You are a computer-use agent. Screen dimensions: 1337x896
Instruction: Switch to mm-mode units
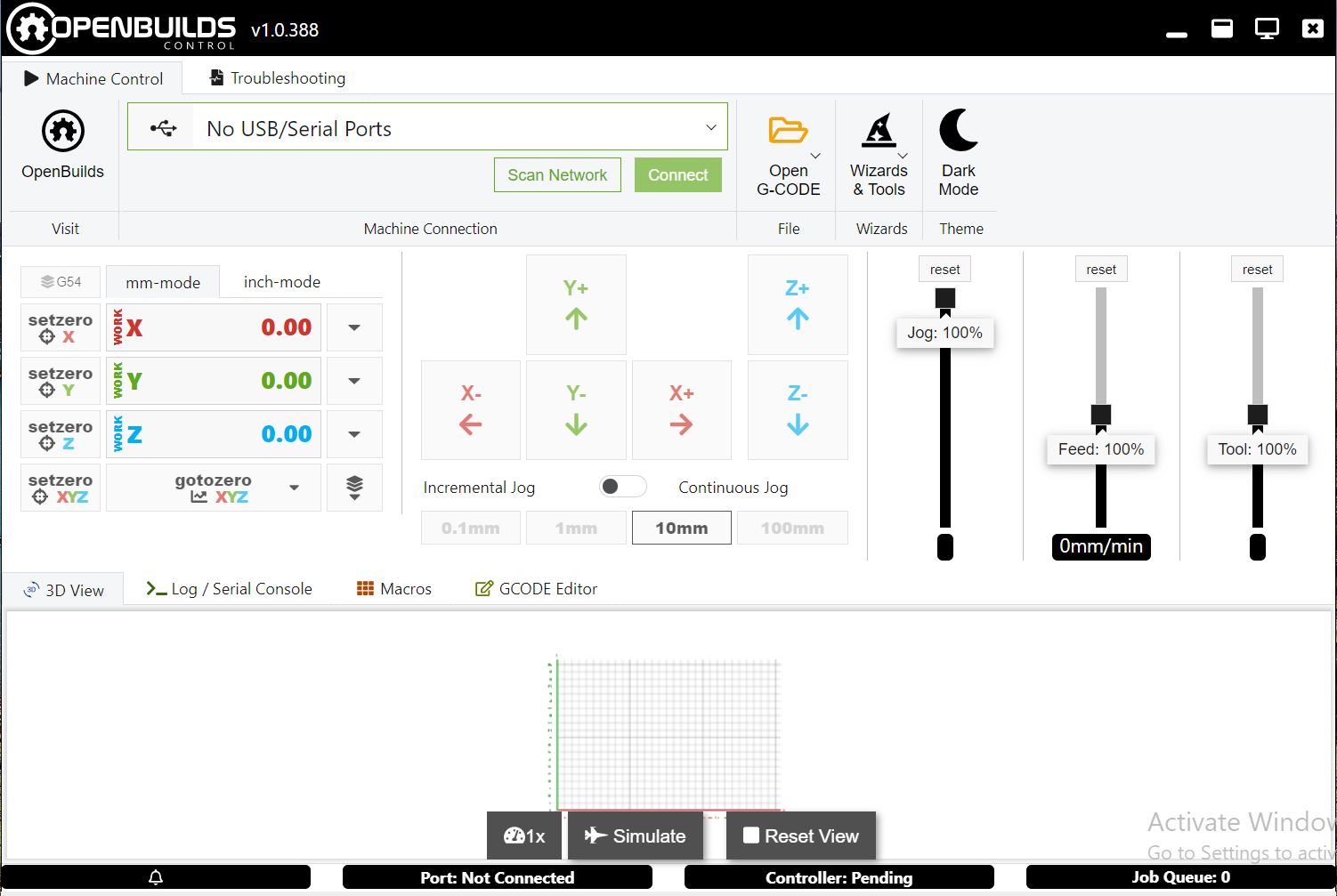(163, 282)
